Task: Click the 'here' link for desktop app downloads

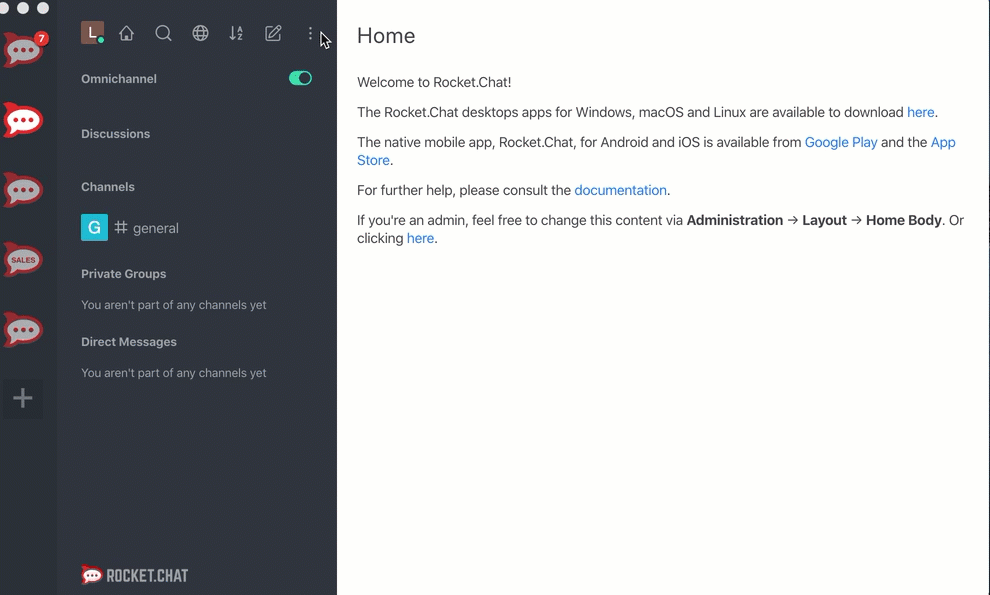Action: pyautogui.click(x=921, y=112)
